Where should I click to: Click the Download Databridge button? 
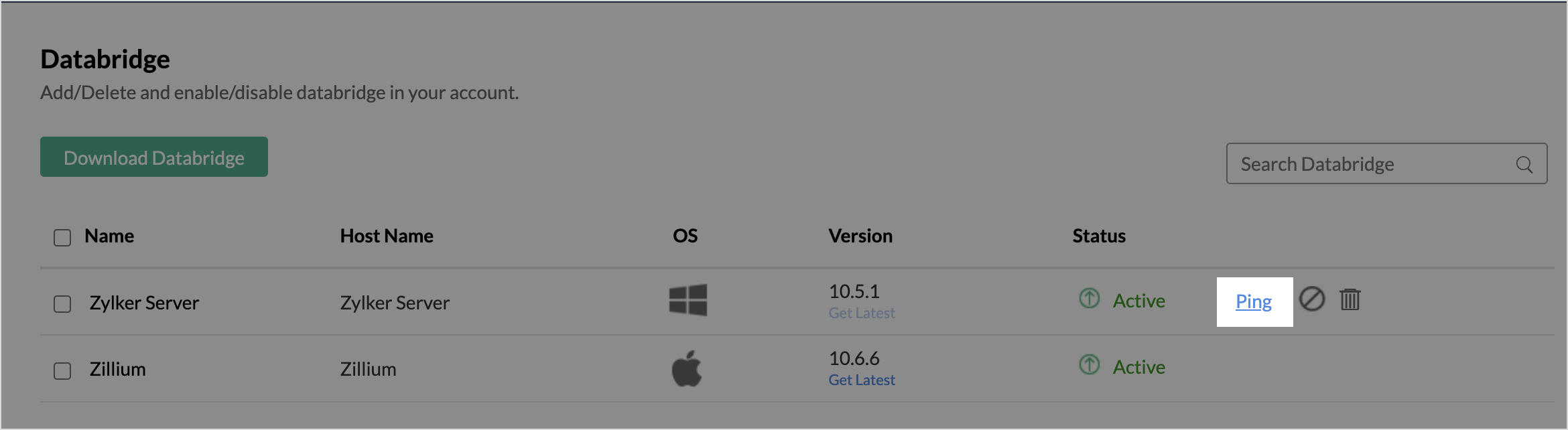154,157
